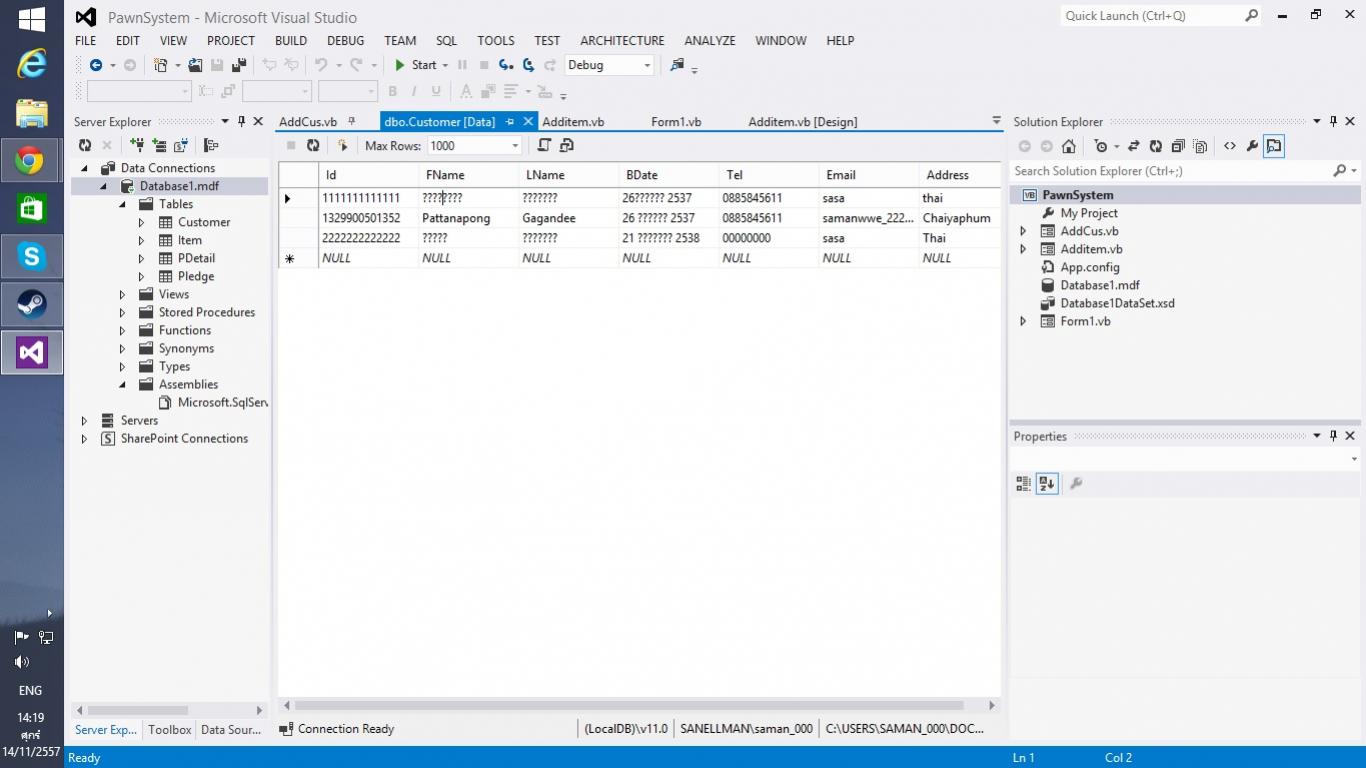Switch to the Form1.vb tab
Screen dimensions: 1366x768
click(x=676, y=122)
